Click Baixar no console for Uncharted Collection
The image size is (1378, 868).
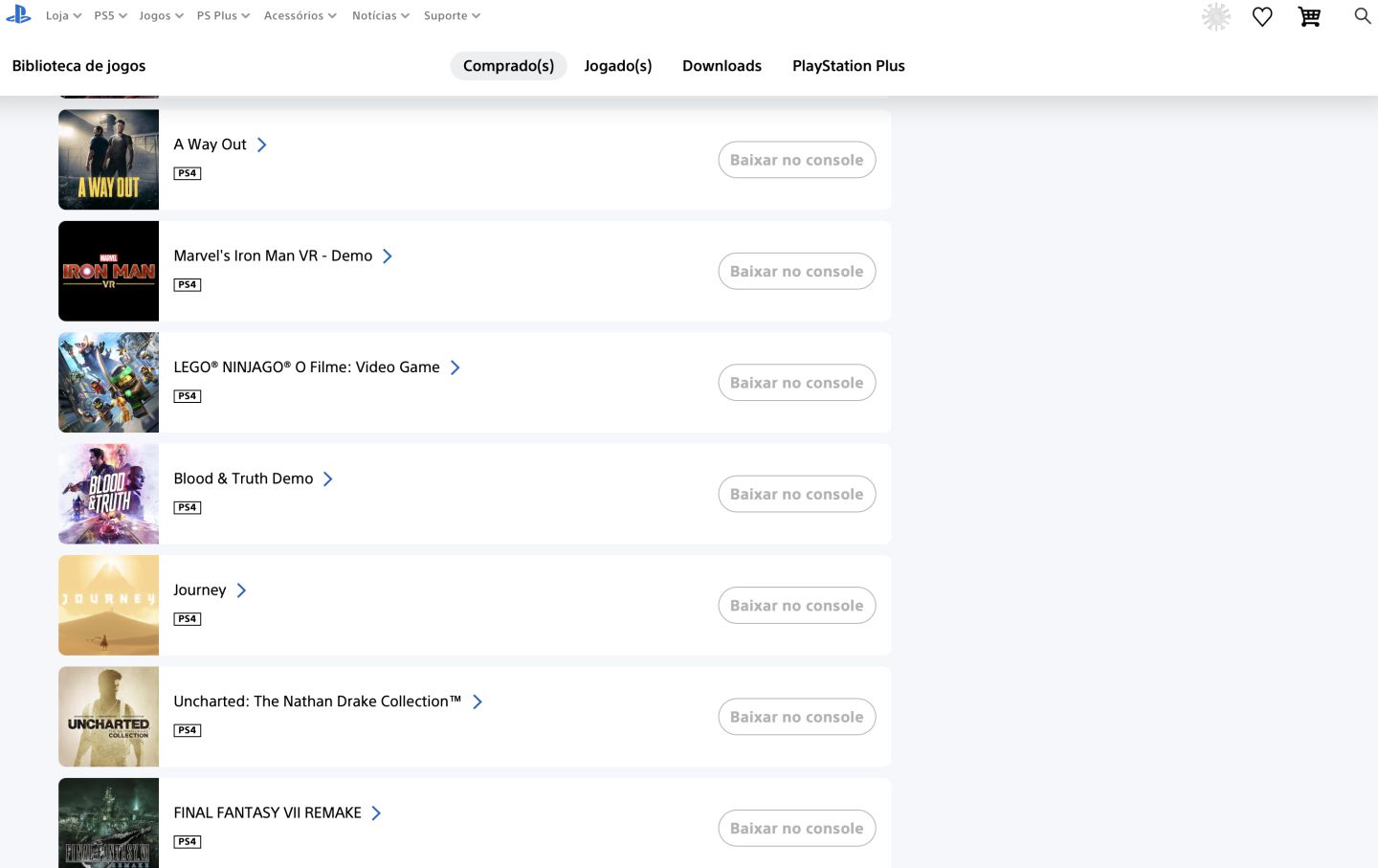click(797, 717)
